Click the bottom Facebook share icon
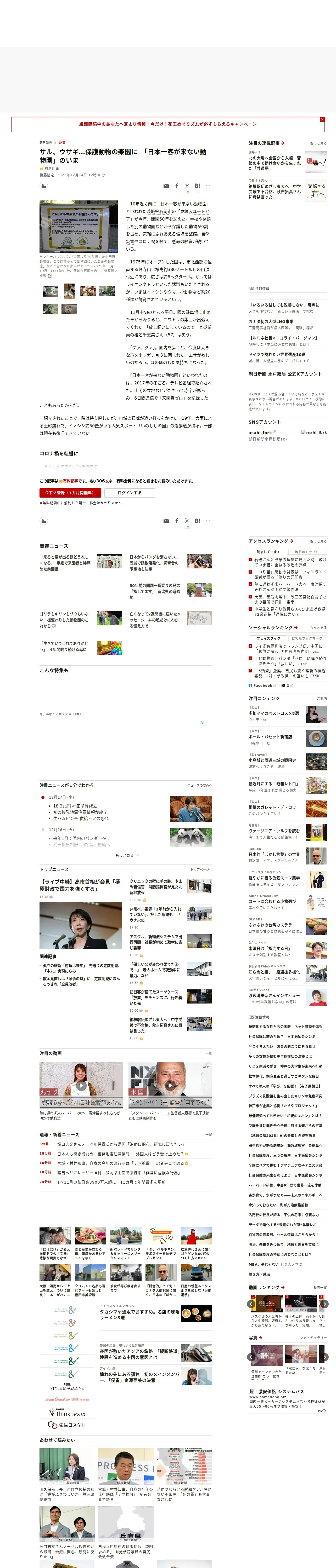This screenshot has height=1568, width=336. (x=177, y=521)
